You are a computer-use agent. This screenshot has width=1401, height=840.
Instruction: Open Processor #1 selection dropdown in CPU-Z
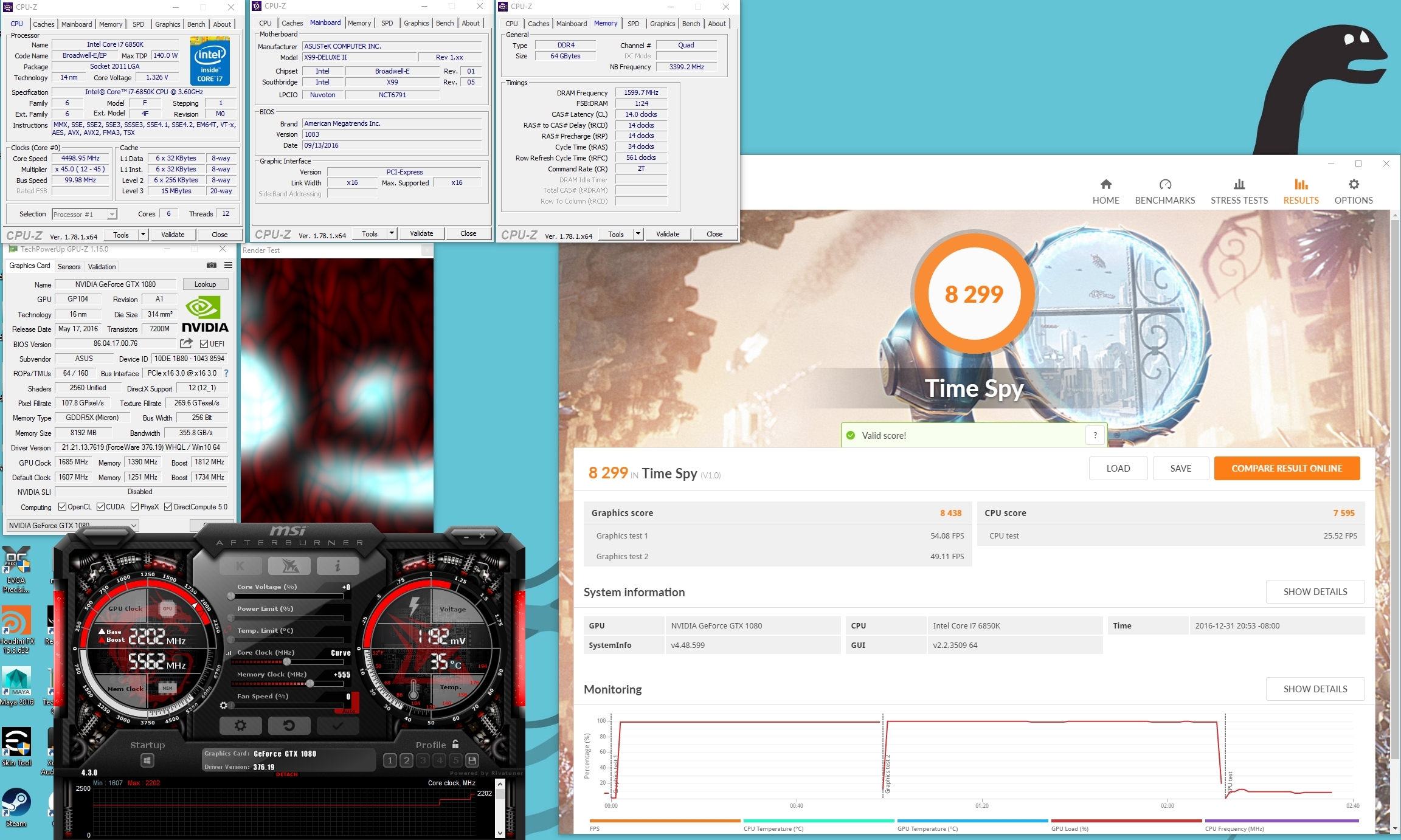(84, 214)
